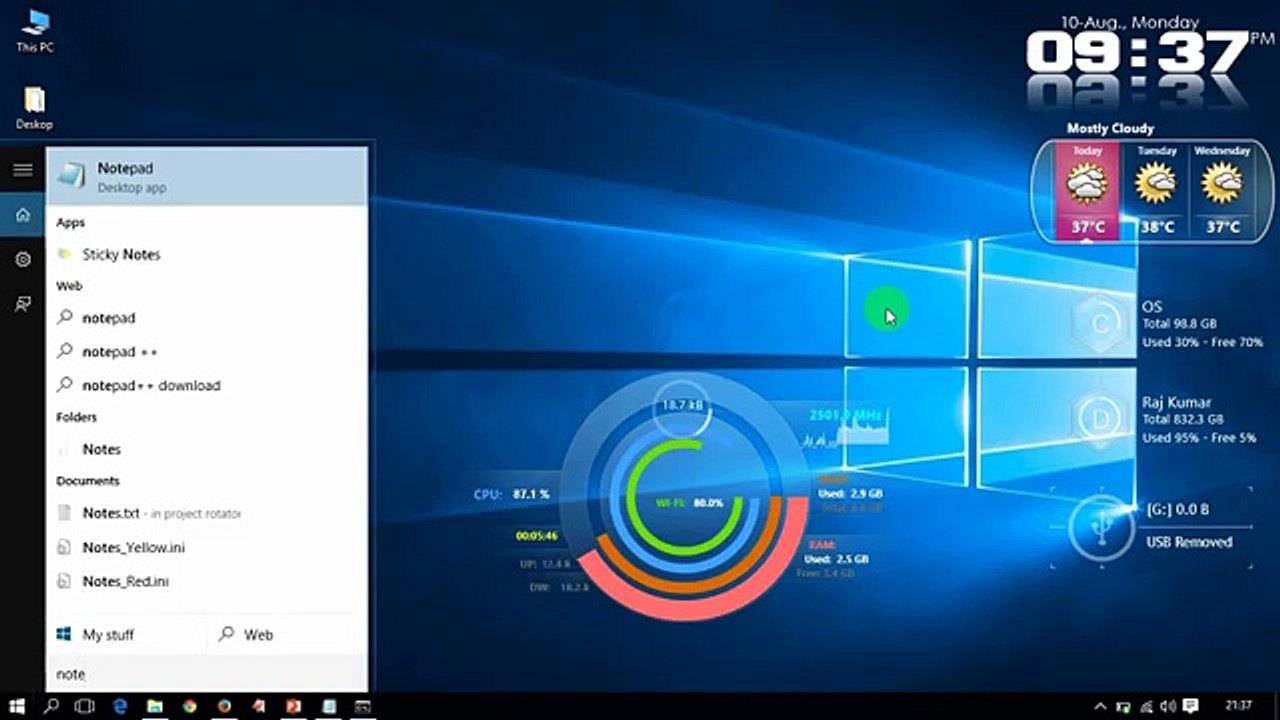Select the Home icon in search sidebar
This screenshot has width=1280, height=720.
pyautogui.click(x=22, y=215)
